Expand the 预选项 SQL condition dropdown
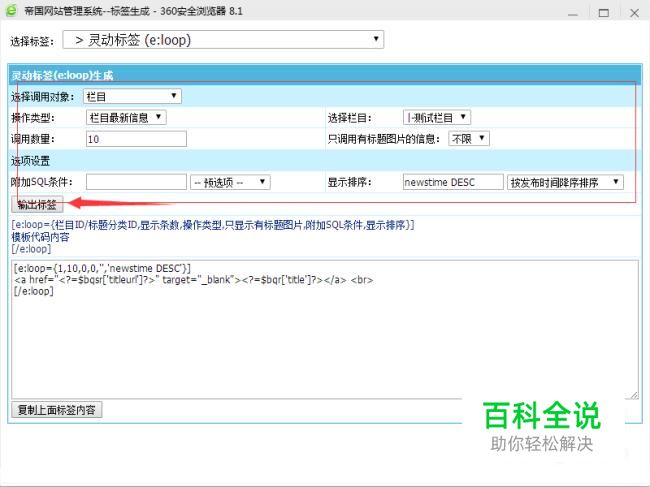The width and height of the screenshot is (650, 487). [x=230, y=182]
